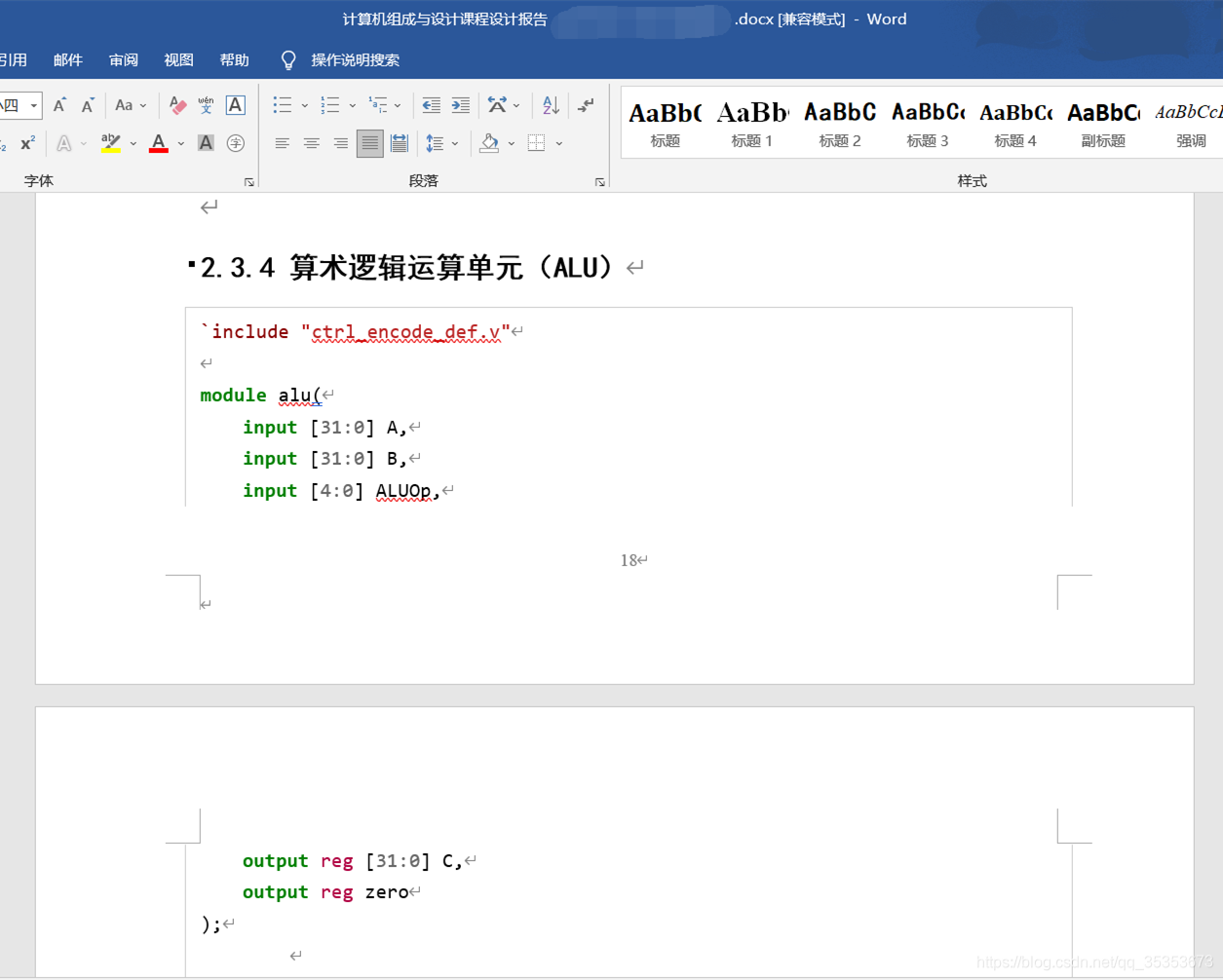Click heading 2.3.4 算术逻辑运算单元（ALU）

tap(407, 267)
